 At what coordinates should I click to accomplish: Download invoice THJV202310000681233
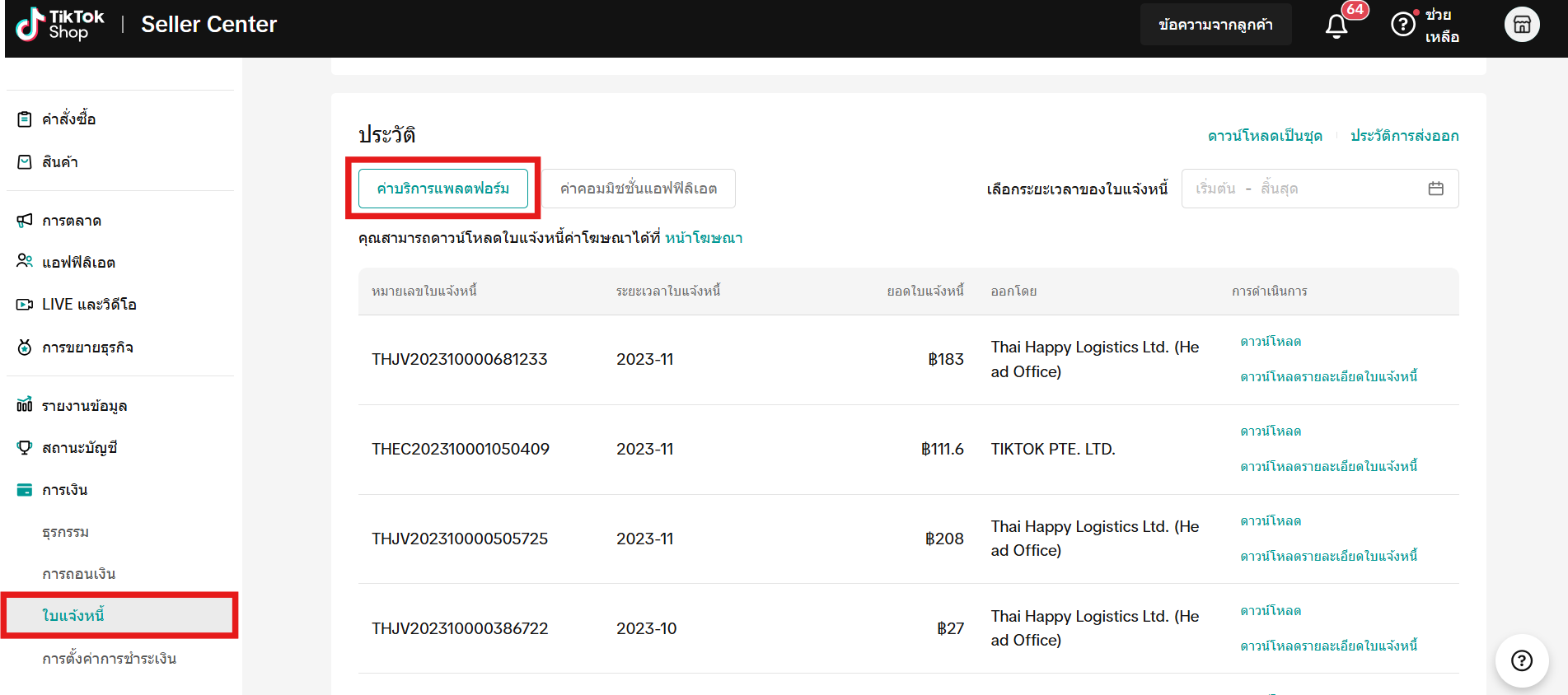(1271, 342)
